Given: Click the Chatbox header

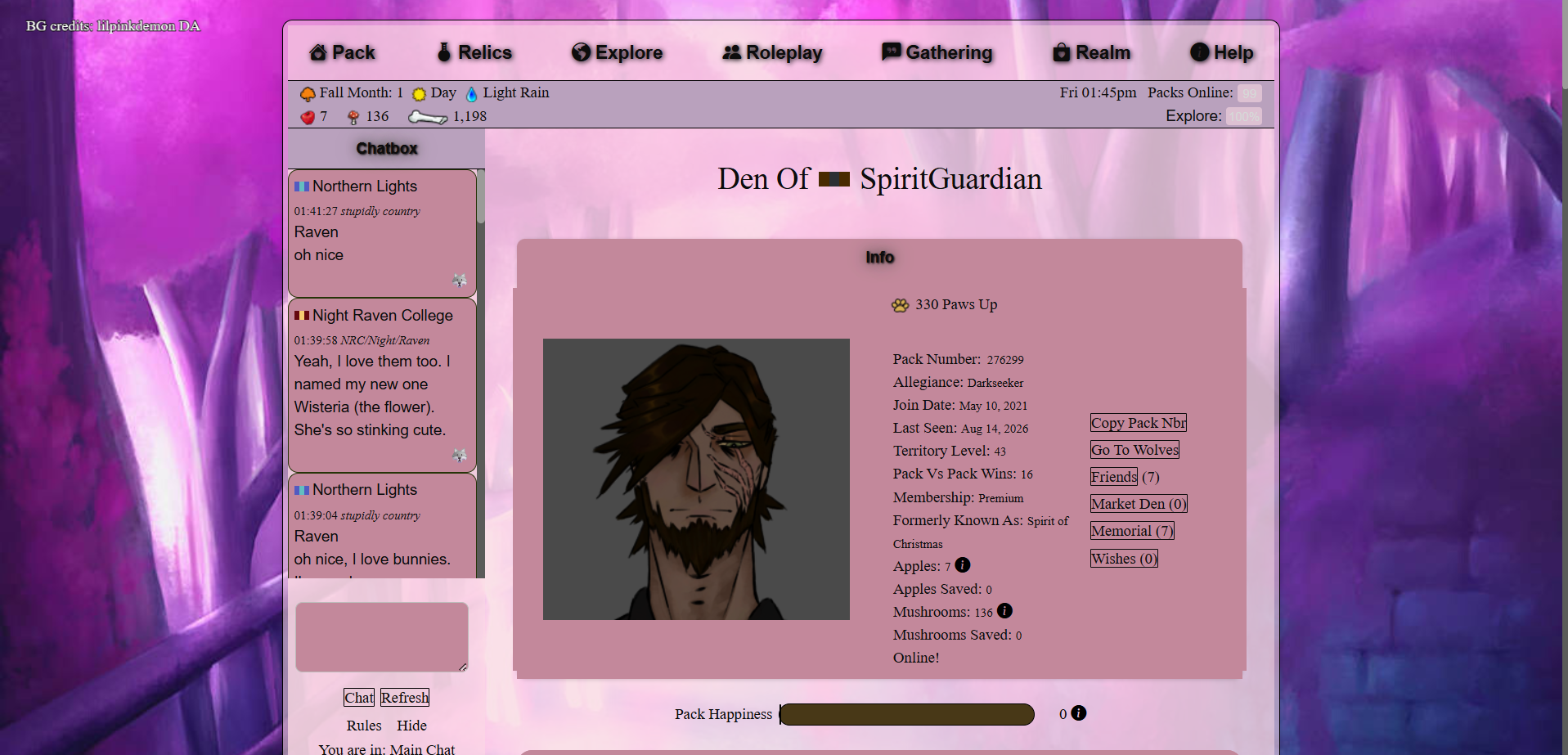Looking at the screenshot, I should point(387,148).
